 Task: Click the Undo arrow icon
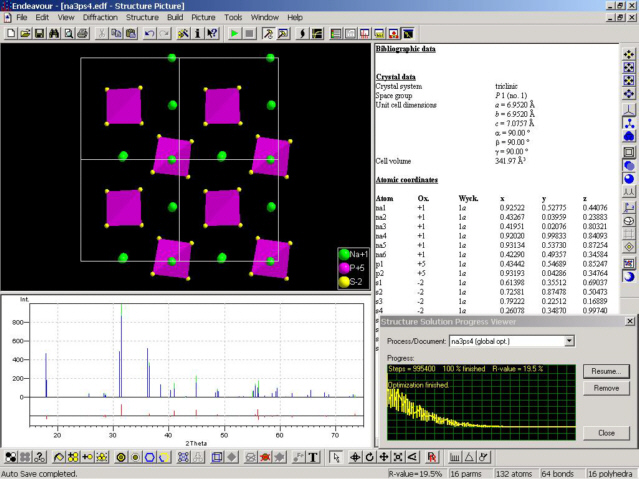(149, 33)
